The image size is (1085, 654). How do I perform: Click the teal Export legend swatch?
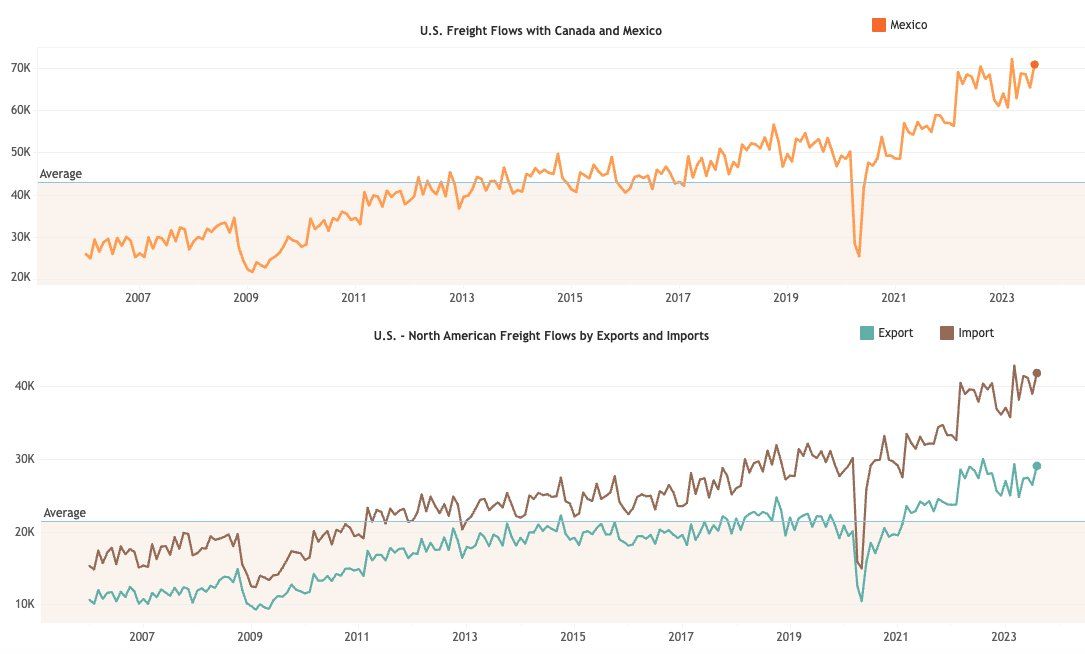click(866, 333)
